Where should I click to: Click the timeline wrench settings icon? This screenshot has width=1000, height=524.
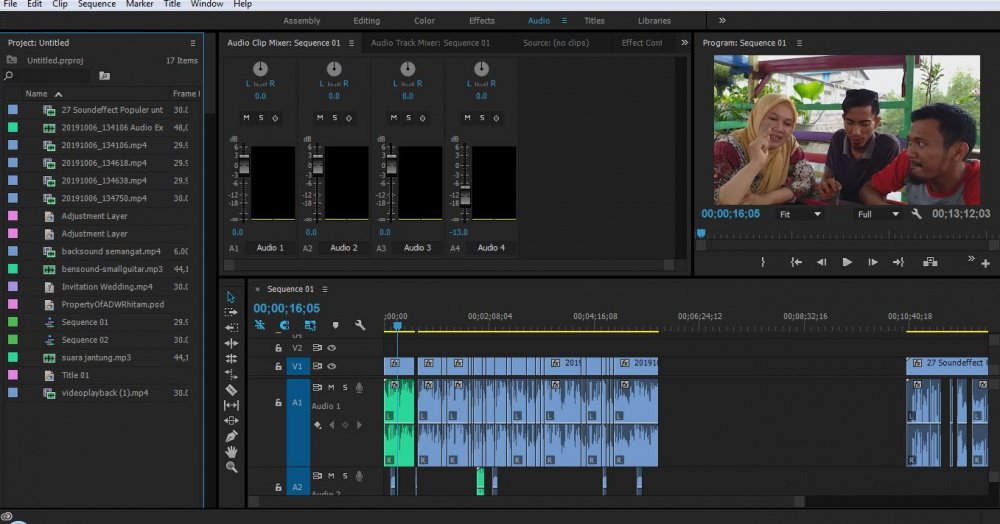360,325
